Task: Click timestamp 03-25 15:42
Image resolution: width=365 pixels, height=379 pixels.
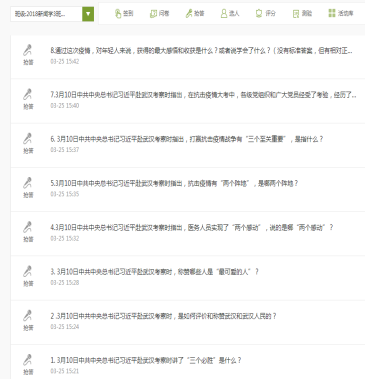Action: [65, 61]
